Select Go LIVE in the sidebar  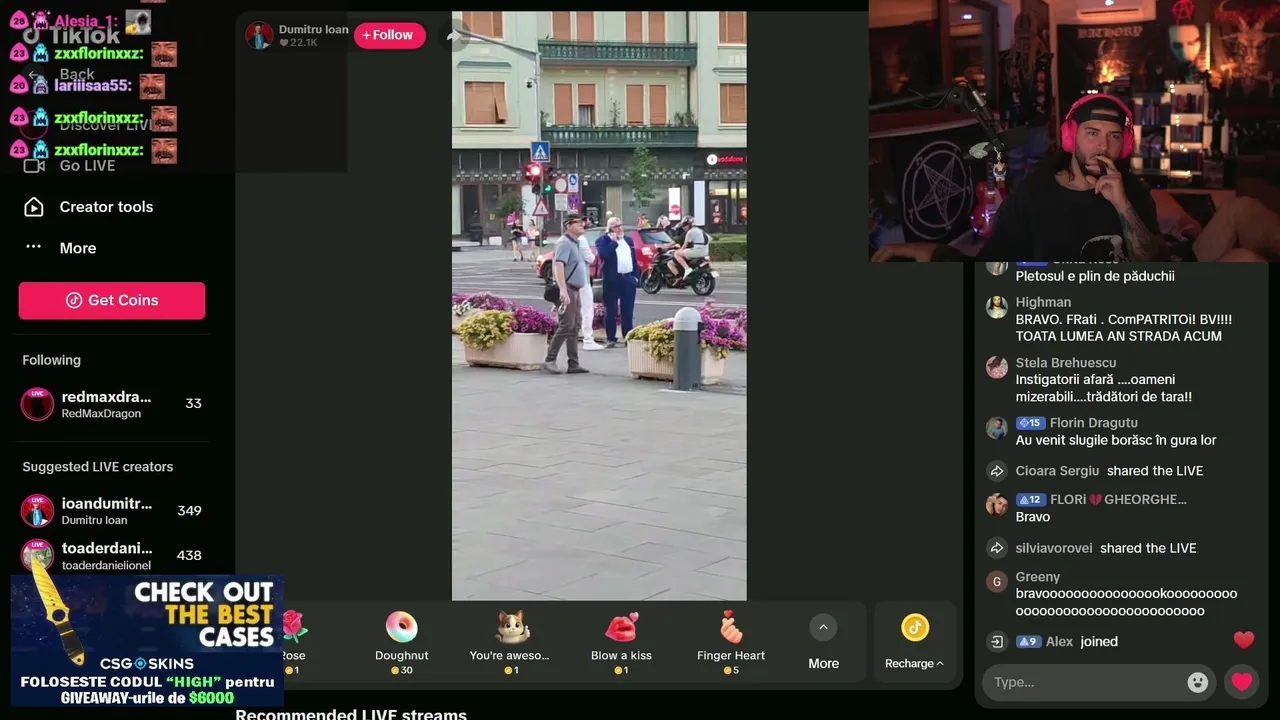(x=87, y=166)
